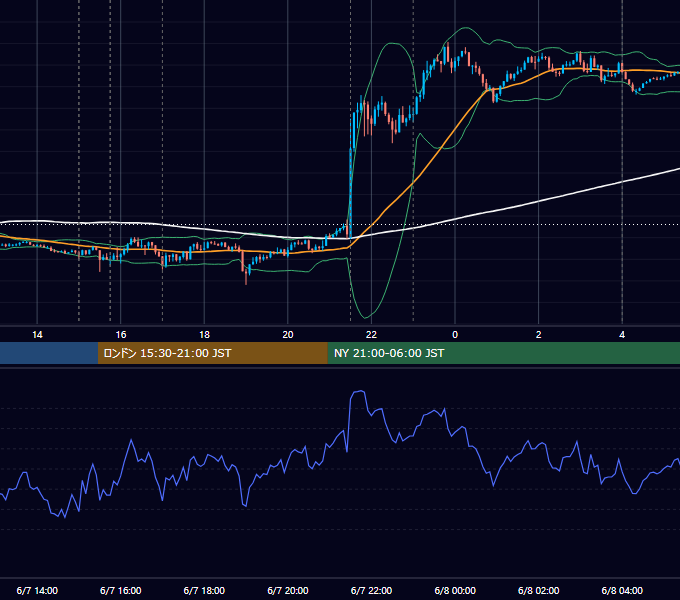The image size is (680, 600).
Task: Click the NY 21:00-06:00 JST session bar
Action: (503, 353)
